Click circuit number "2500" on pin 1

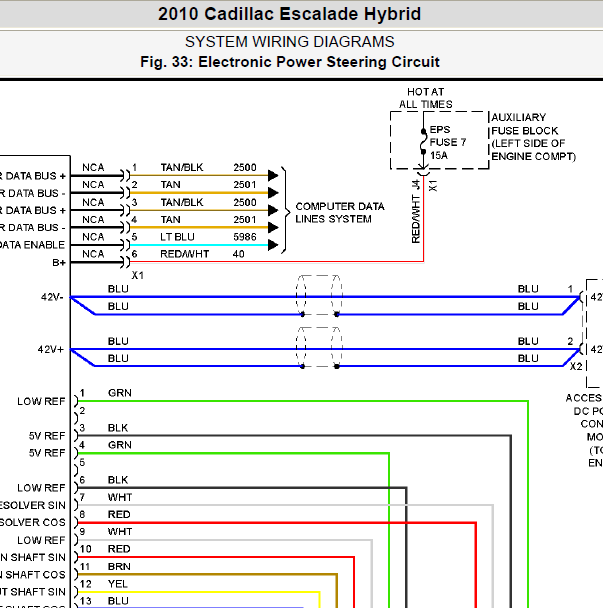(x=245, y=168)
